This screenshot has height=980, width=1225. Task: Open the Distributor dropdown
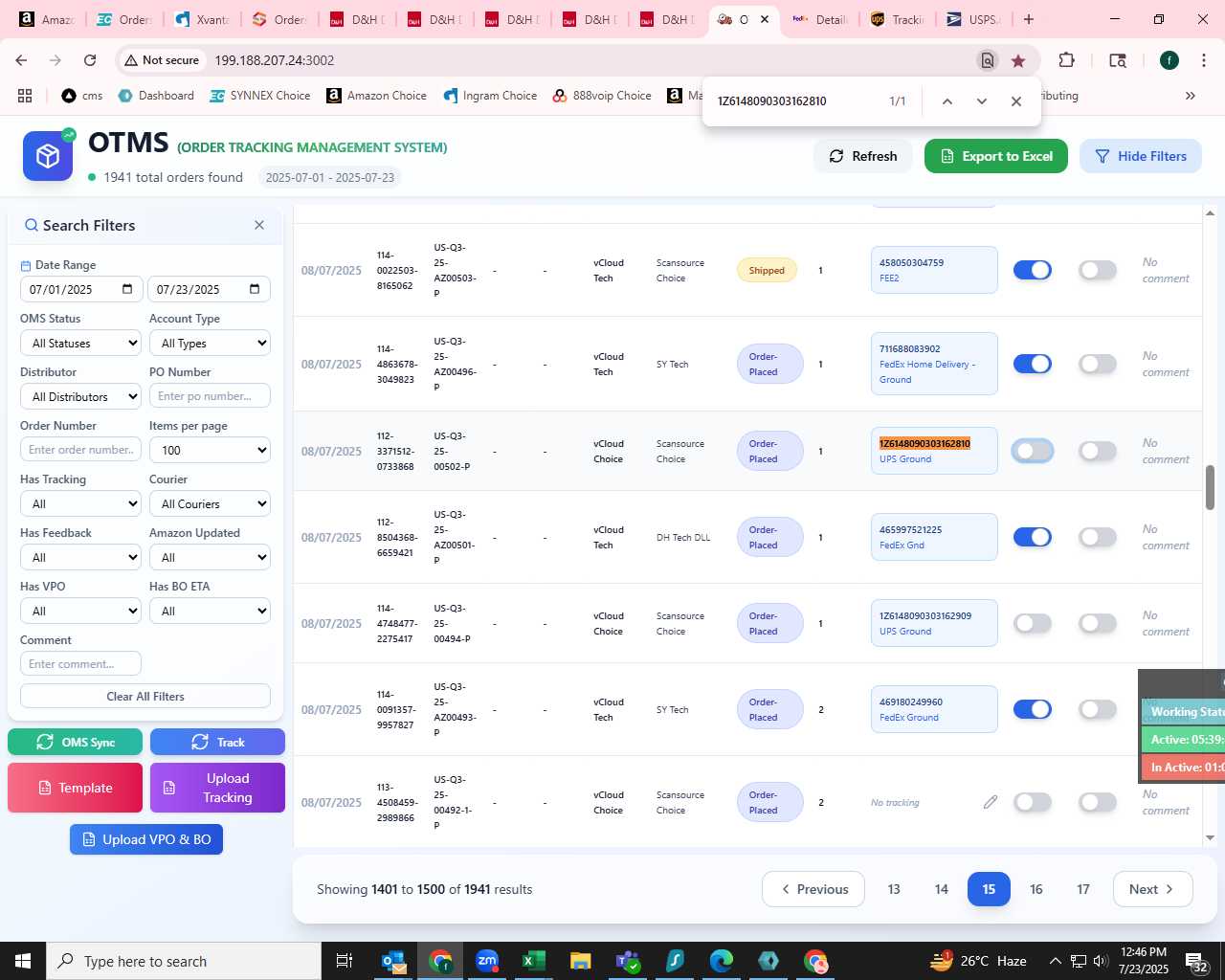(x=80, y=396)
